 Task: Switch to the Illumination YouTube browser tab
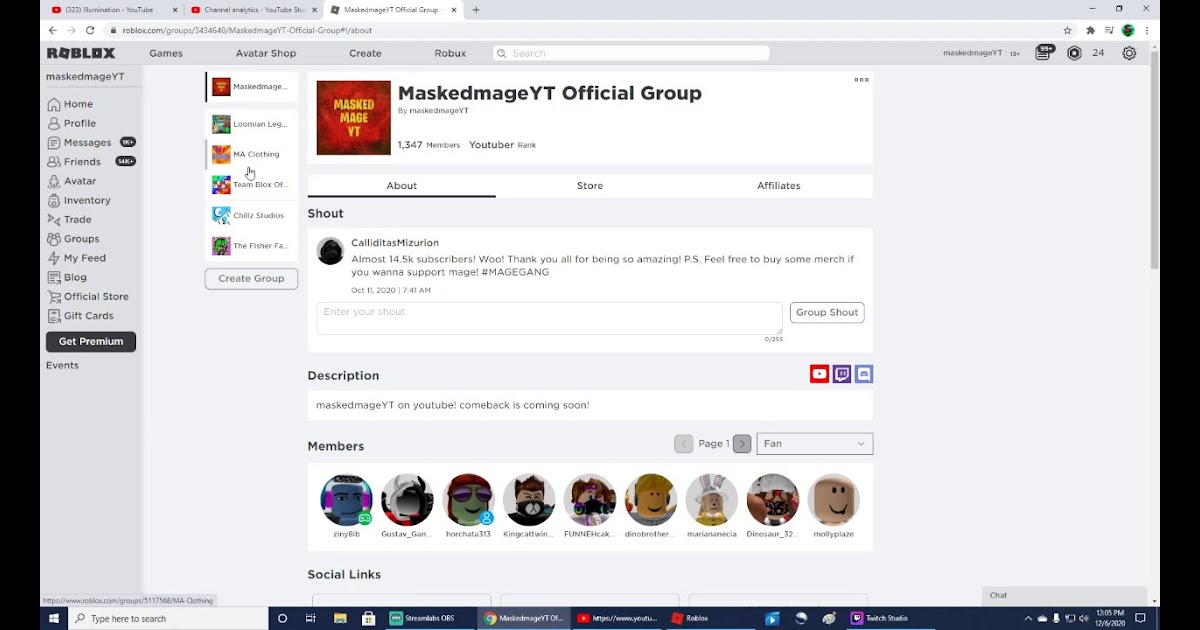(x=112, y=10)
